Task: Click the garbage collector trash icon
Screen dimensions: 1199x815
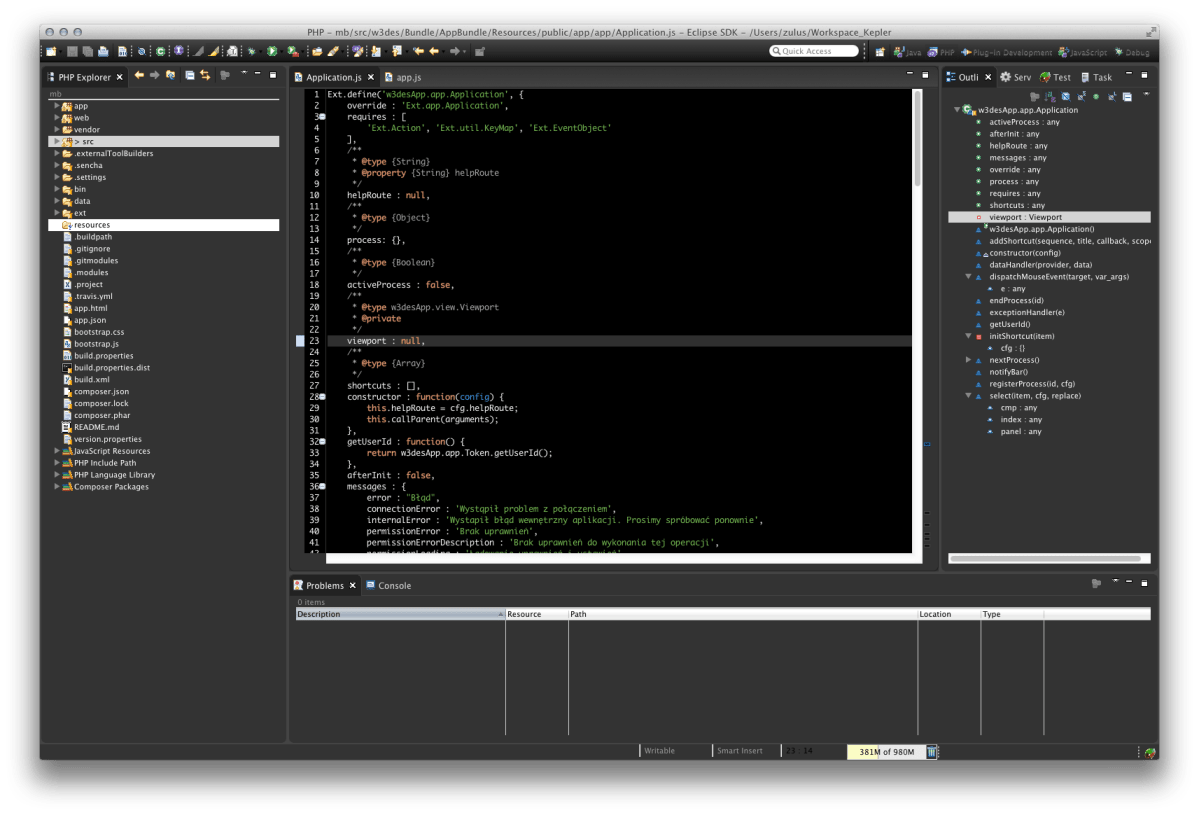Action: [x=931, y=752]
